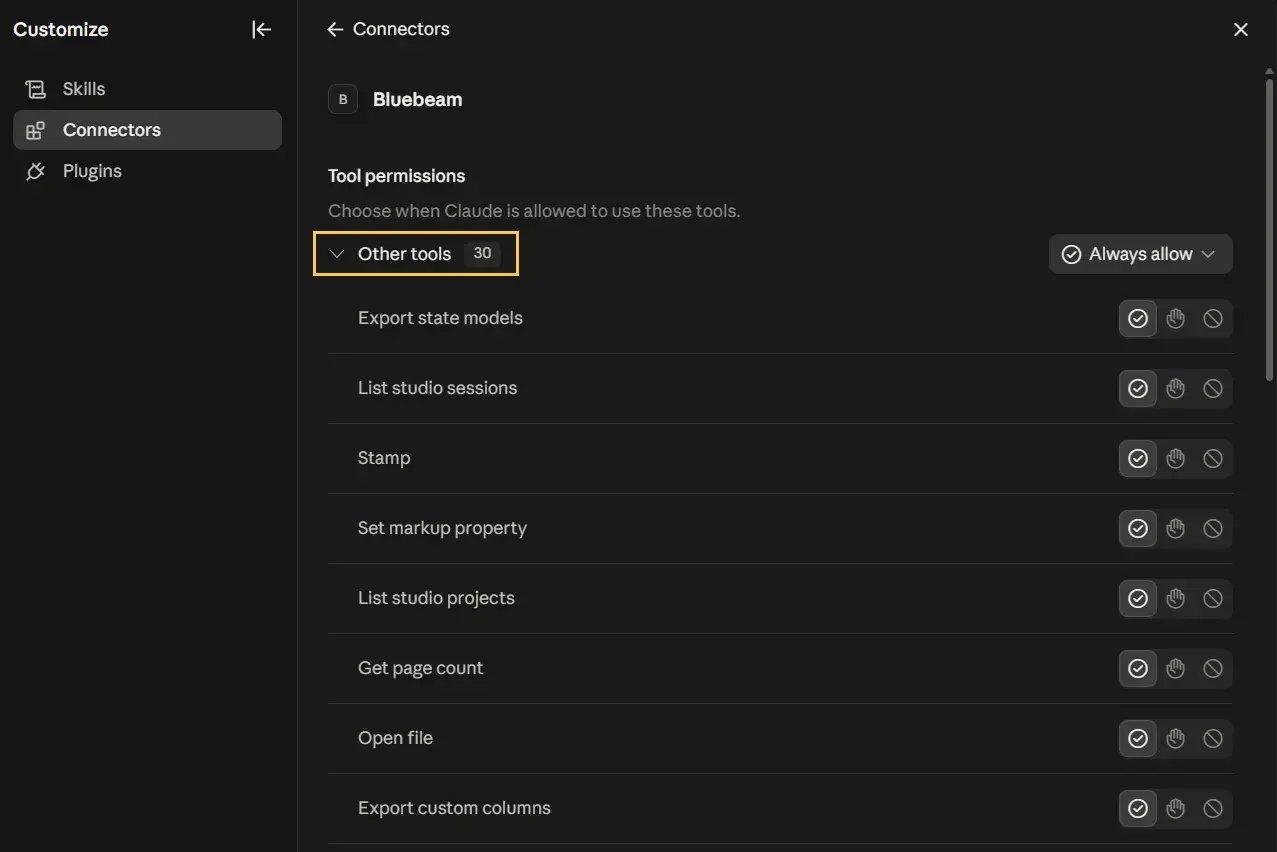Click the Set markup property label
The width and height of the screenshot is (1277, 852).
pos(442,528)
